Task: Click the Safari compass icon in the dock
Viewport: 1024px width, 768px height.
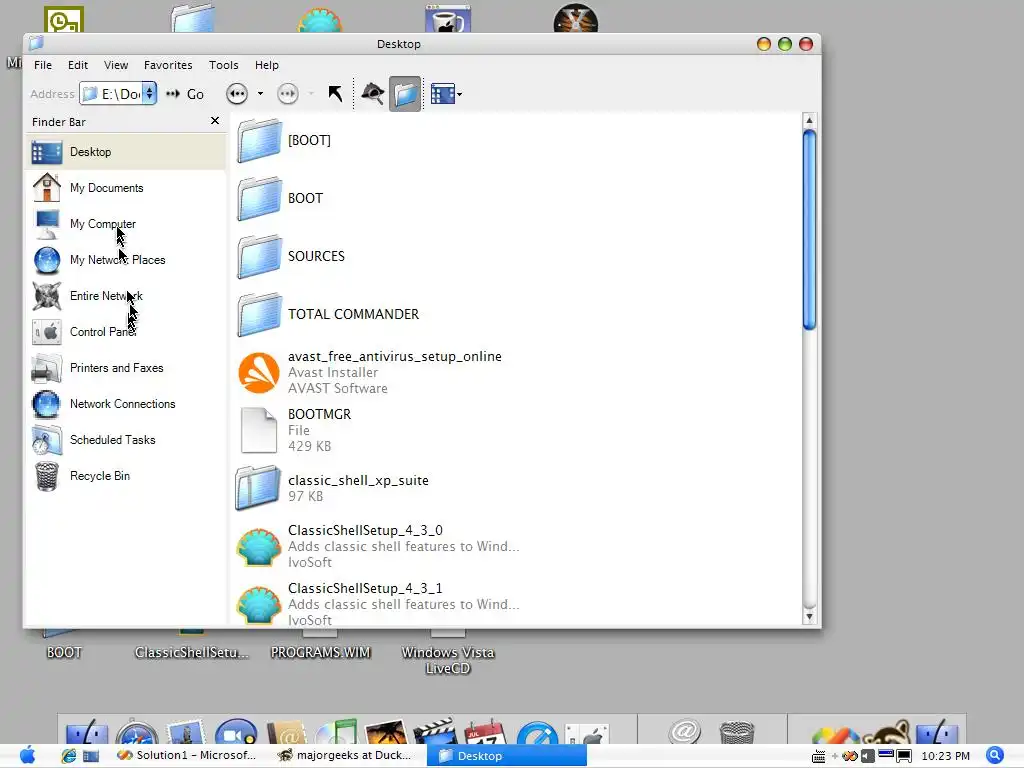Action: [x=136, y=731]
